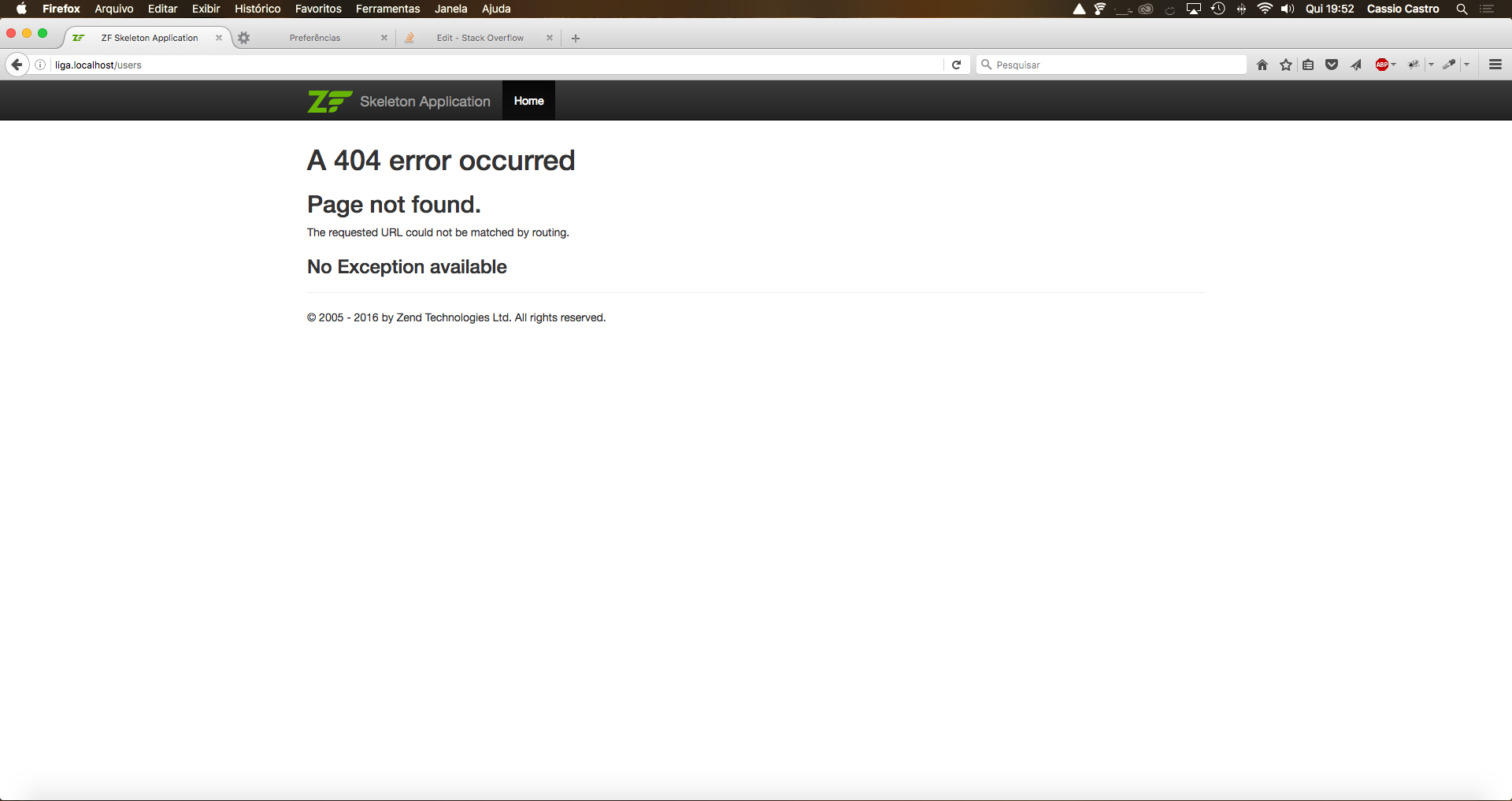Viewport: 1512px width, 801px height.
Task: Open Notification Center icon
Action: pyautogui.click(x=1487, y=9)
